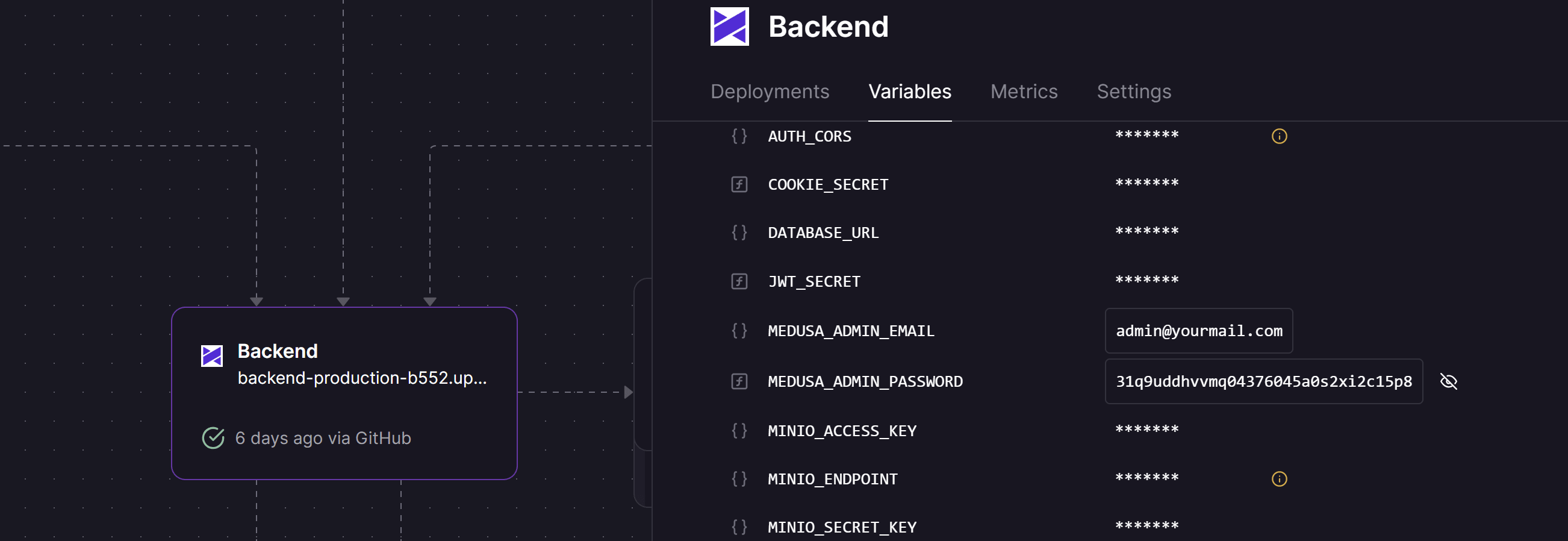
Task: Open the Deployments tab
Action: coord(770,92)
